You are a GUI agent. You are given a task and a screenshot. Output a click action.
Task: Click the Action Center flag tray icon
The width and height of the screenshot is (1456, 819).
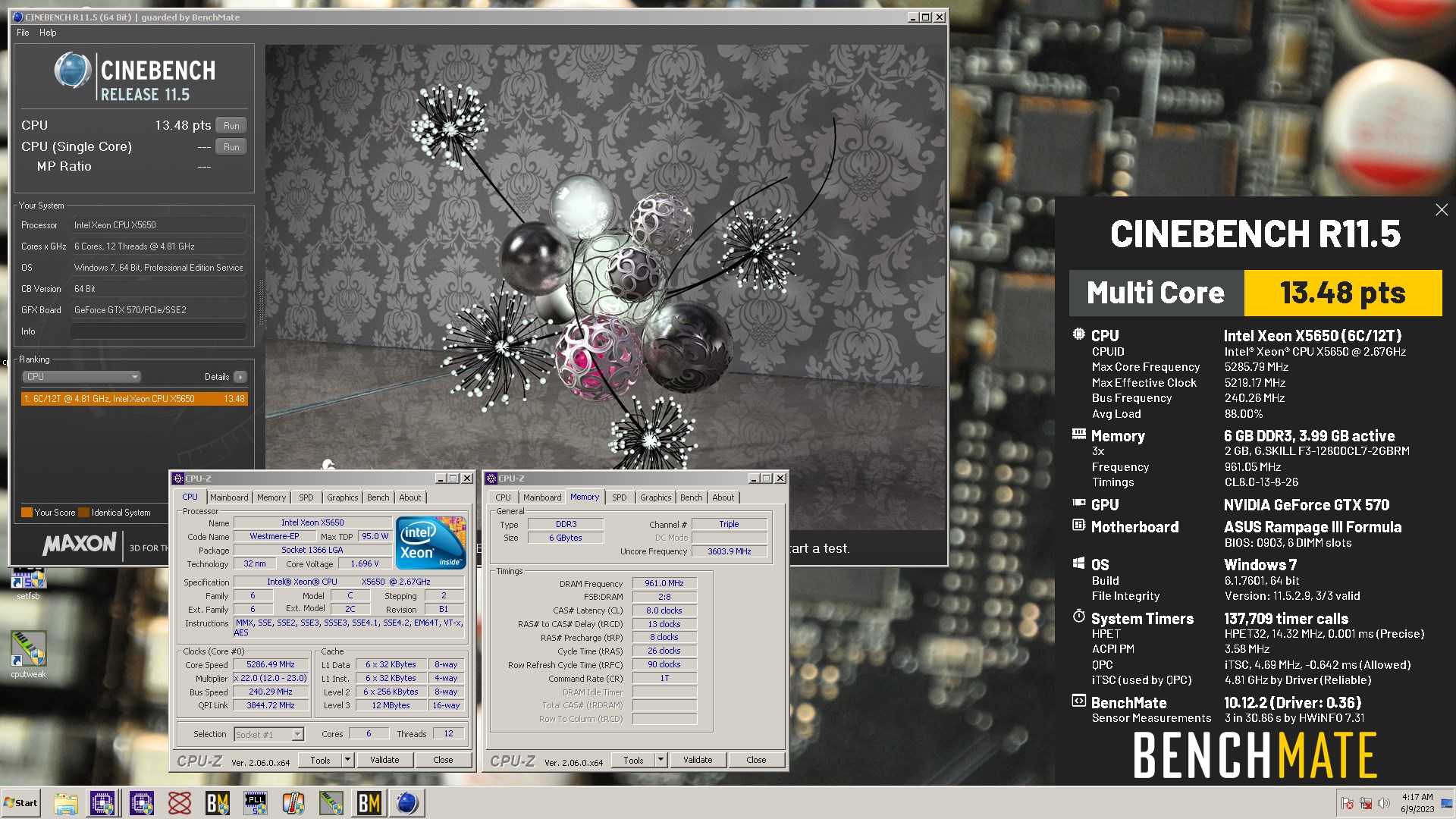pos(1348,803)
